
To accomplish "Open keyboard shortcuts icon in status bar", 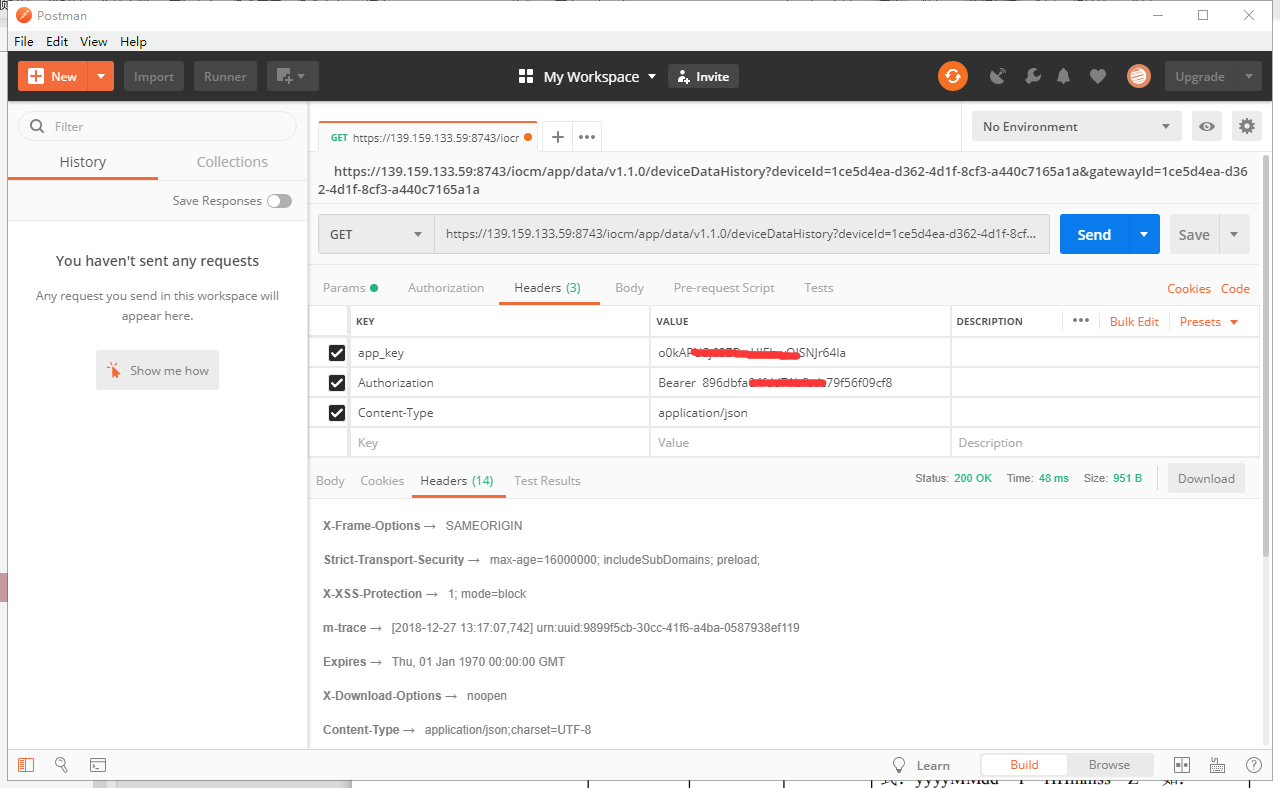I will (x=1218, y=765).
